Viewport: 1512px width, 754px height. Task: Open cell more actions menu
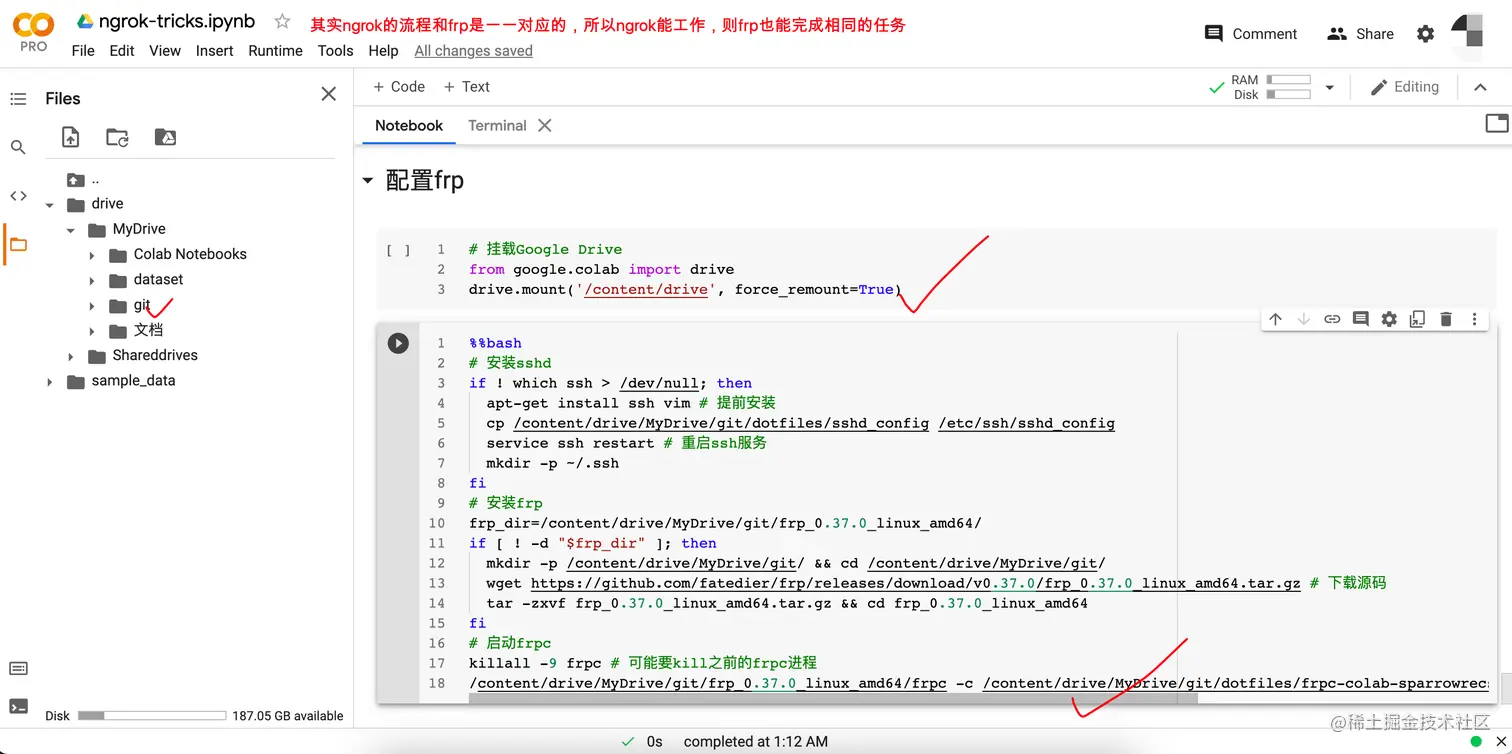pyautogui.click(x=1475, y=318)
